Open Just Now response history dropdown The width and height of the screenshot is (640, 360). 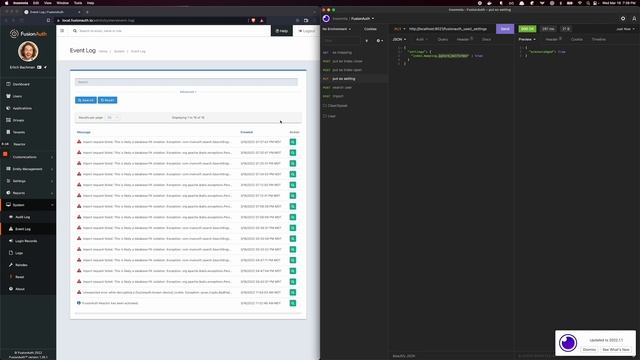click(625, 29)
